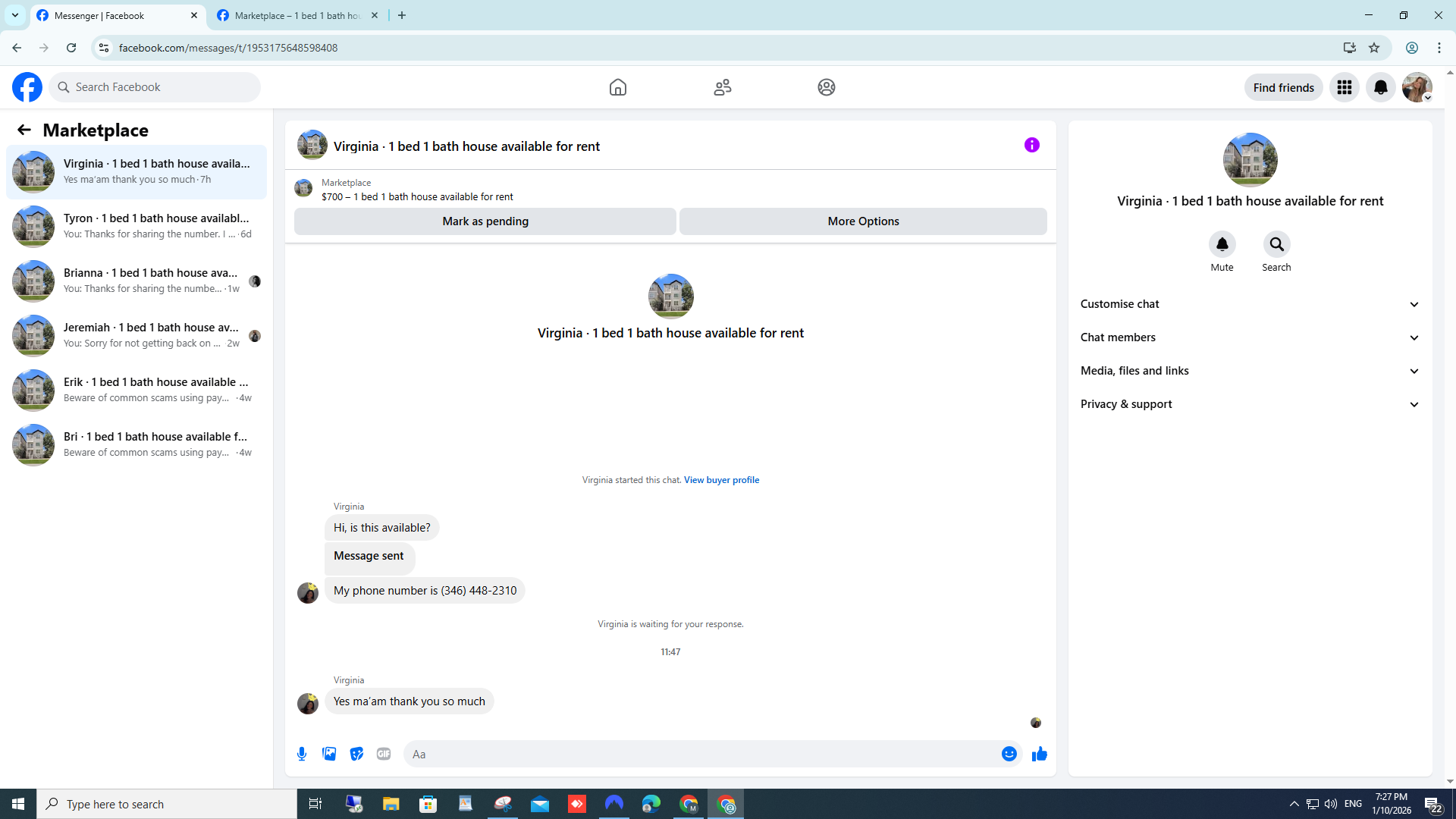Send a thumbs-up like

tap(1040, 754)
